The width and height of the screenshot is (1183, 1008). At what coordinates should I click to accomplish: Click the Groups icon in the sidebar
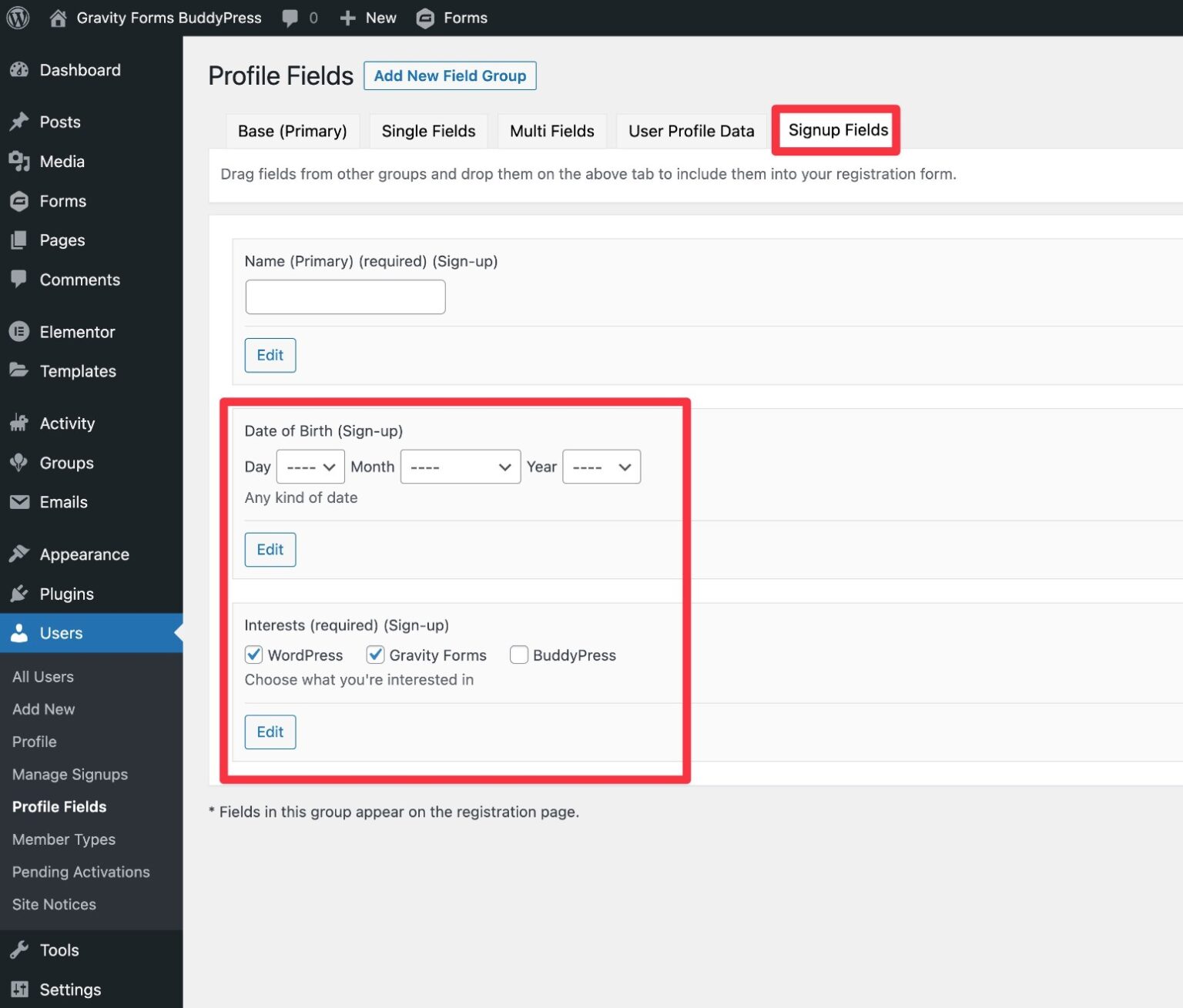[x=19, y=463]
